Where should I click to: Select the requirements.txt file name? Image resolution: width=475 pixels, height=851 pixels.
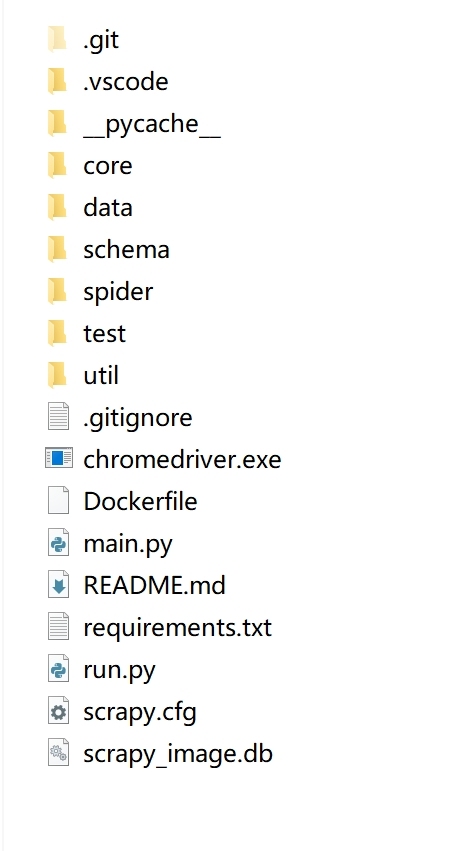178,627
